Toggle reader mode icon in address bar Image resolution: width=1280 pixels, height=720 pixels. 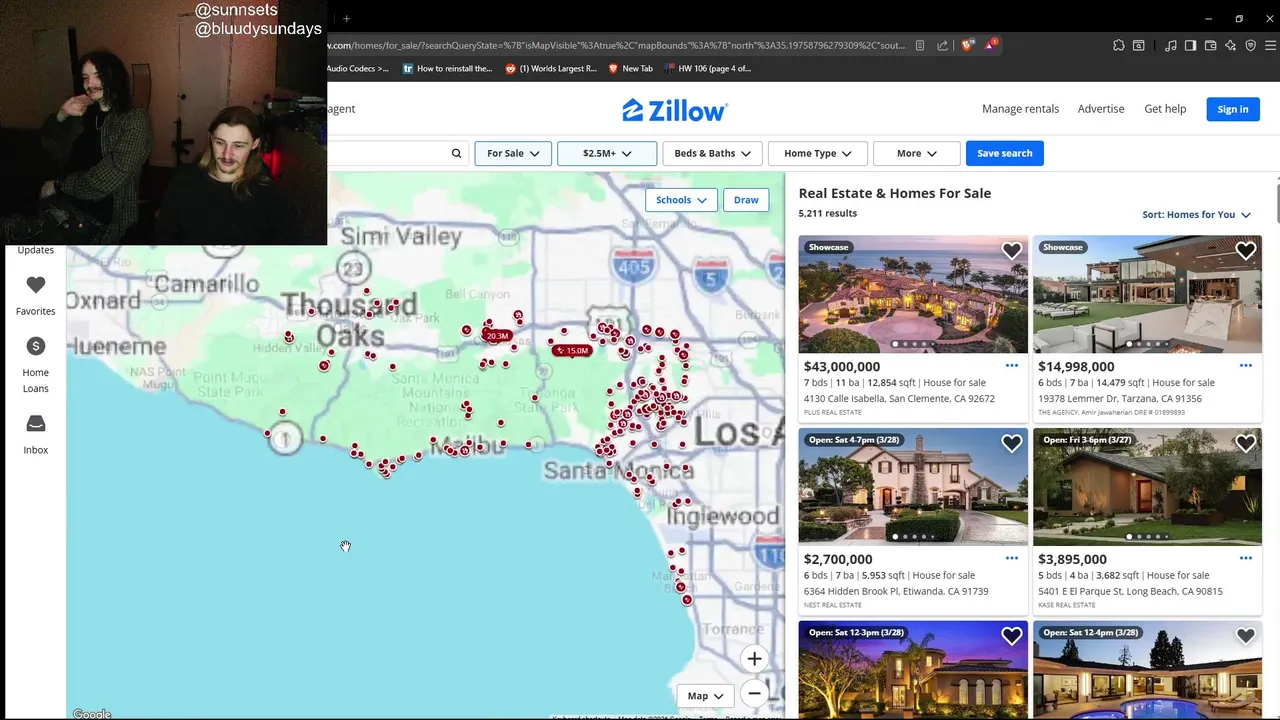coord(919,45)
